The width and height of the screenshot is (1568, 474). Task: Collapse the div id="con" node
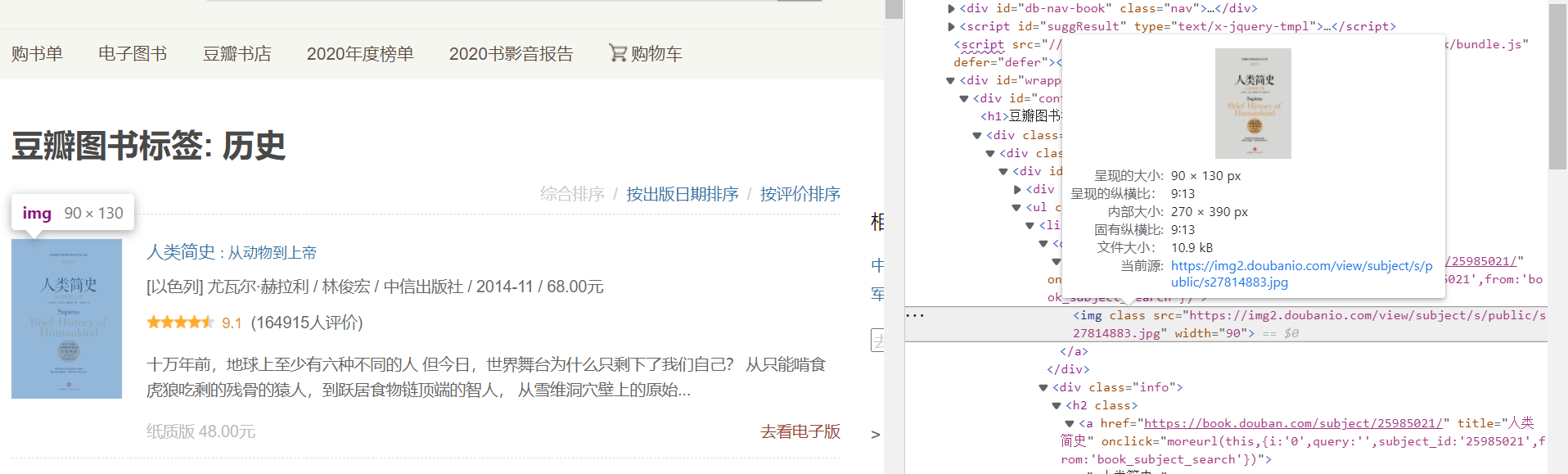point(964,99)
